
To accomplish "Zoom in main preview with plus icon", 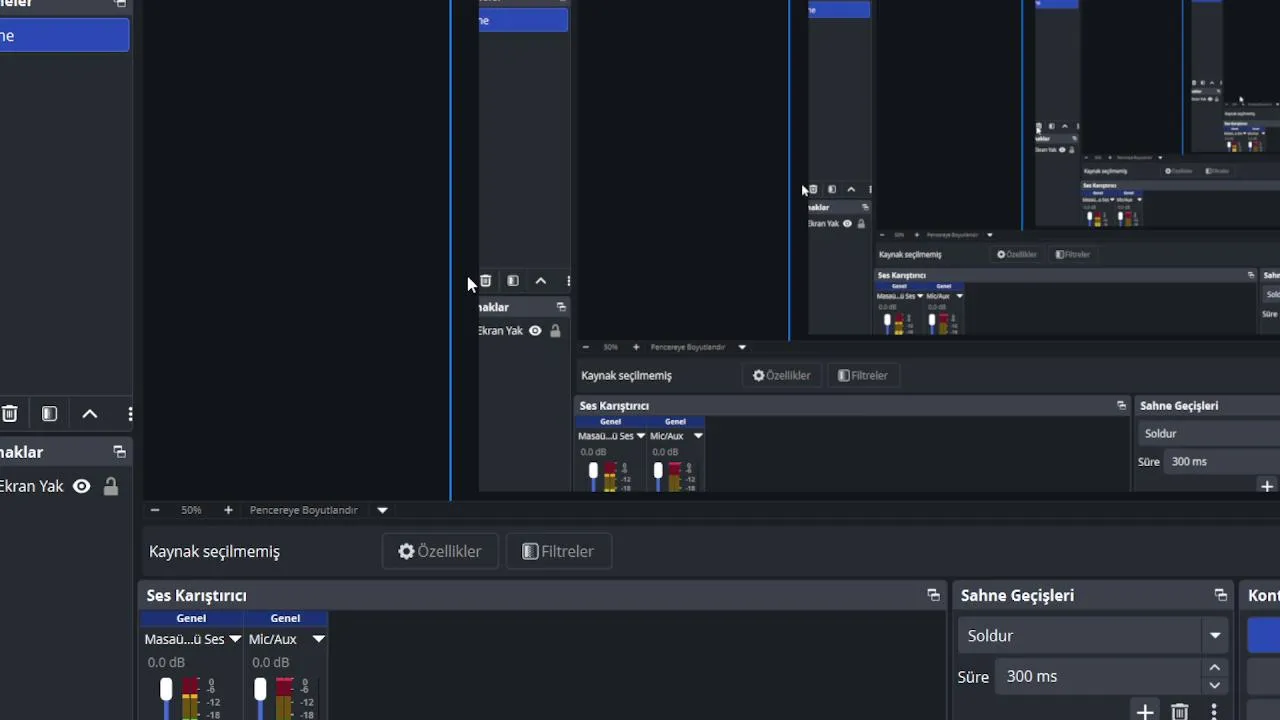I will (228, 510).
